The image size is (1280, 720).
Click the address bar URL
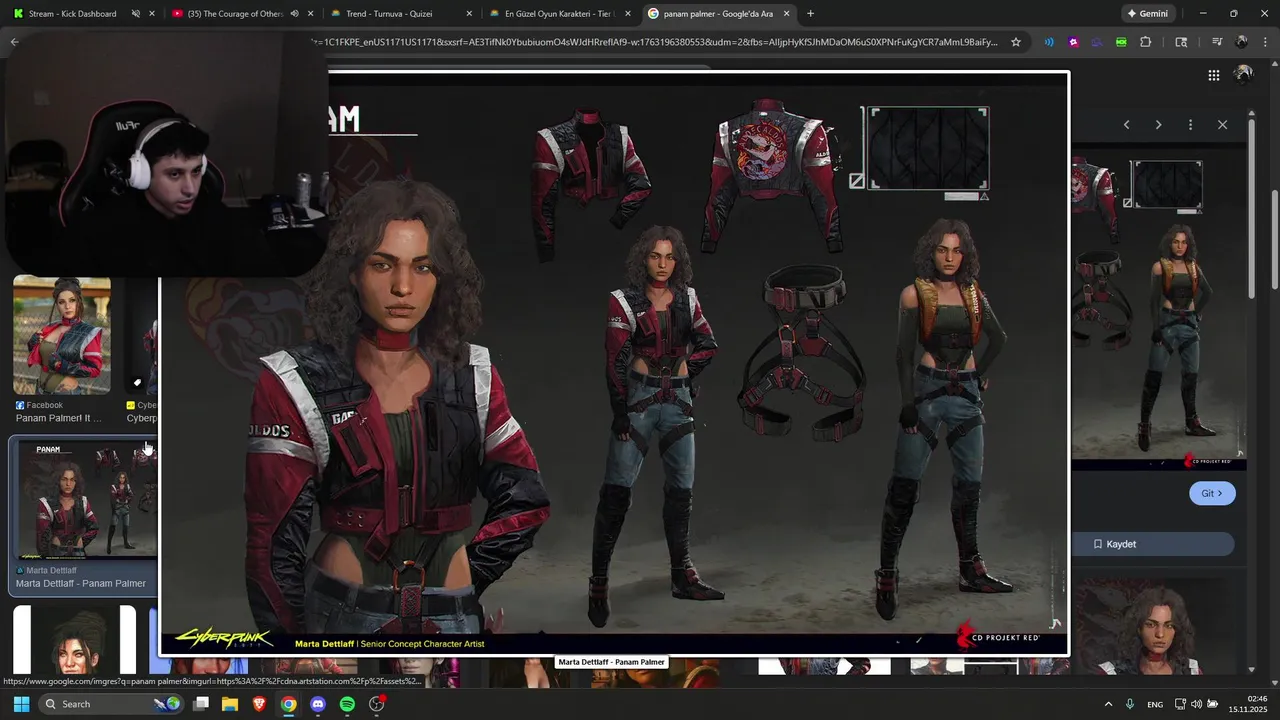click(x=654, y=42)
